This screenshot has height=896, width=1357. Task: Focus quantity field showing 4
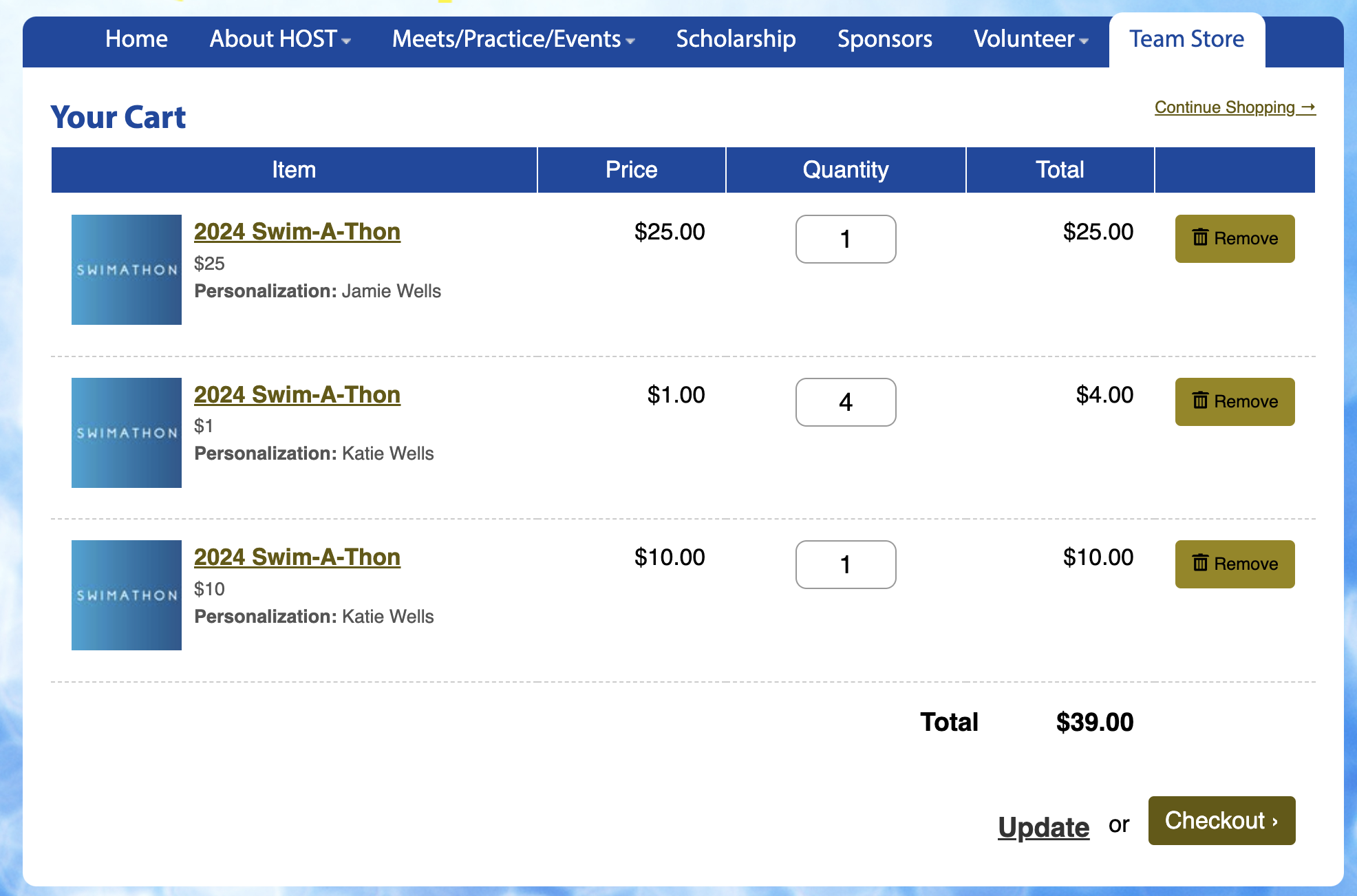pyautogui.click(x=846, y=402)
